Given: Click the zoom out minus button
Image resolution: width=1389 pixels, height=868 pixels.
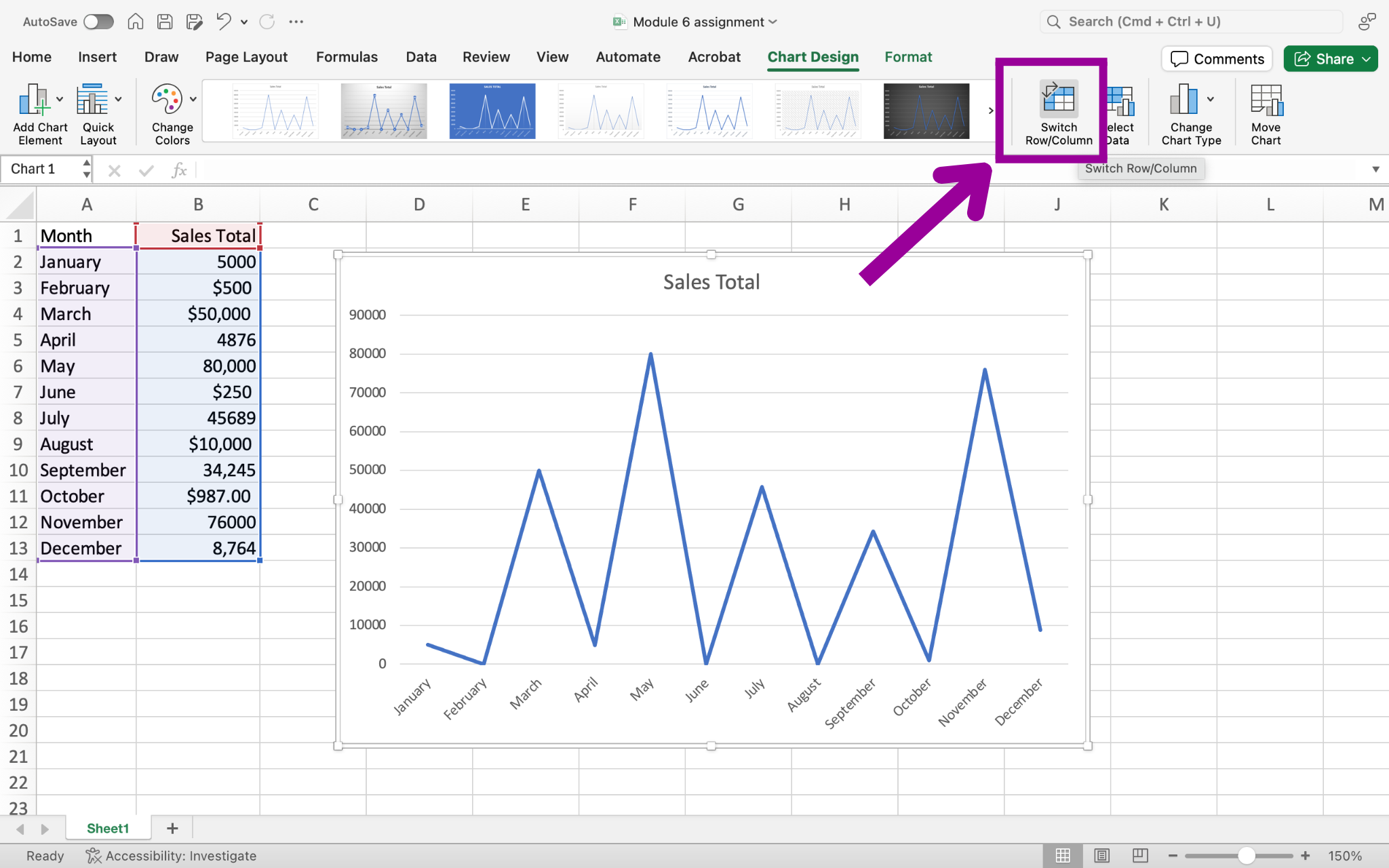Looking at the screenshot, I should tap(1173, 856).
